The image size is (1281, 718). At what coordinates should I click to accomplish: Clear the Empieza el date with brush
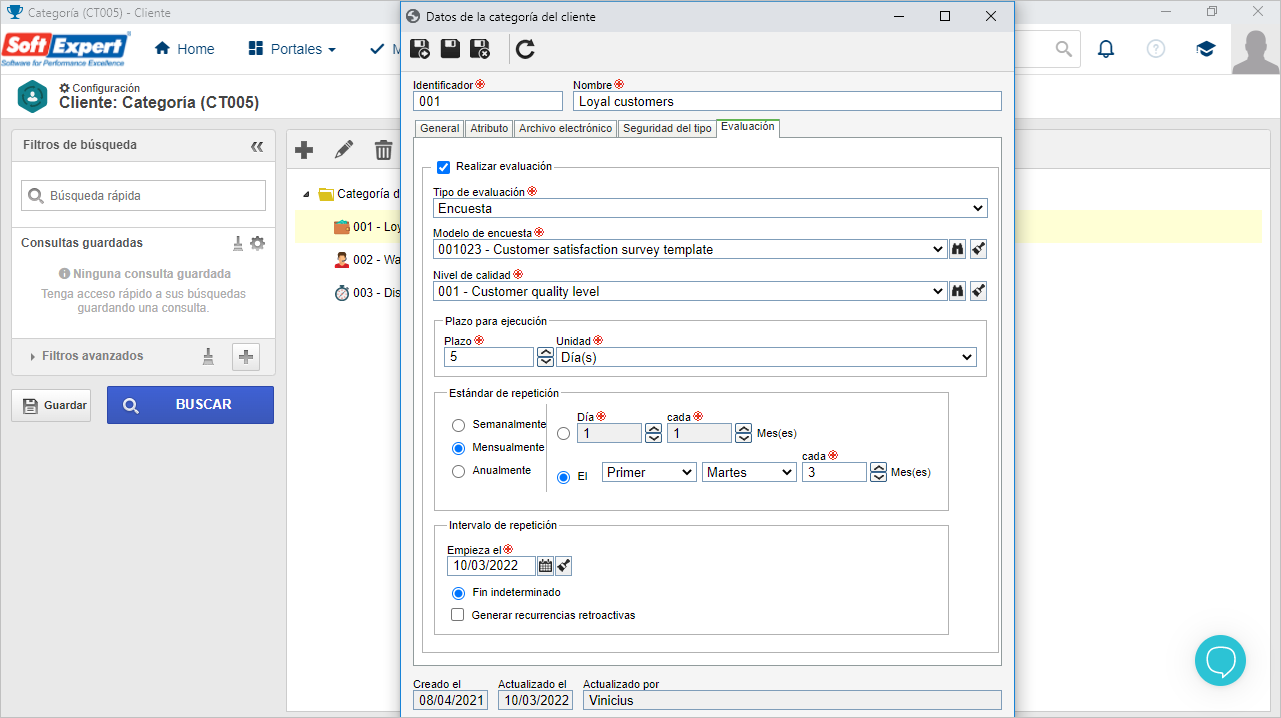pos(564,566)
